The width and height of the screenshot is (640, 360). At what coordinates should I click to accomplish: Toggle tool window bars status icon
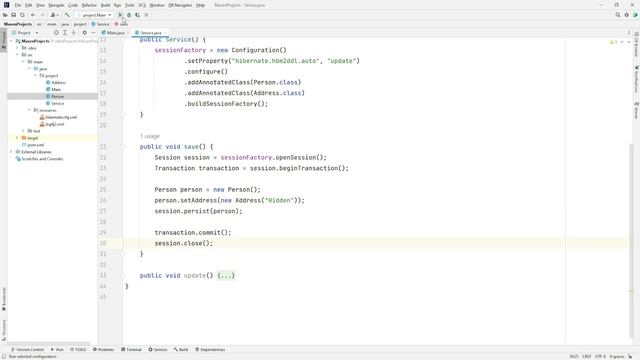coord(4,357)
